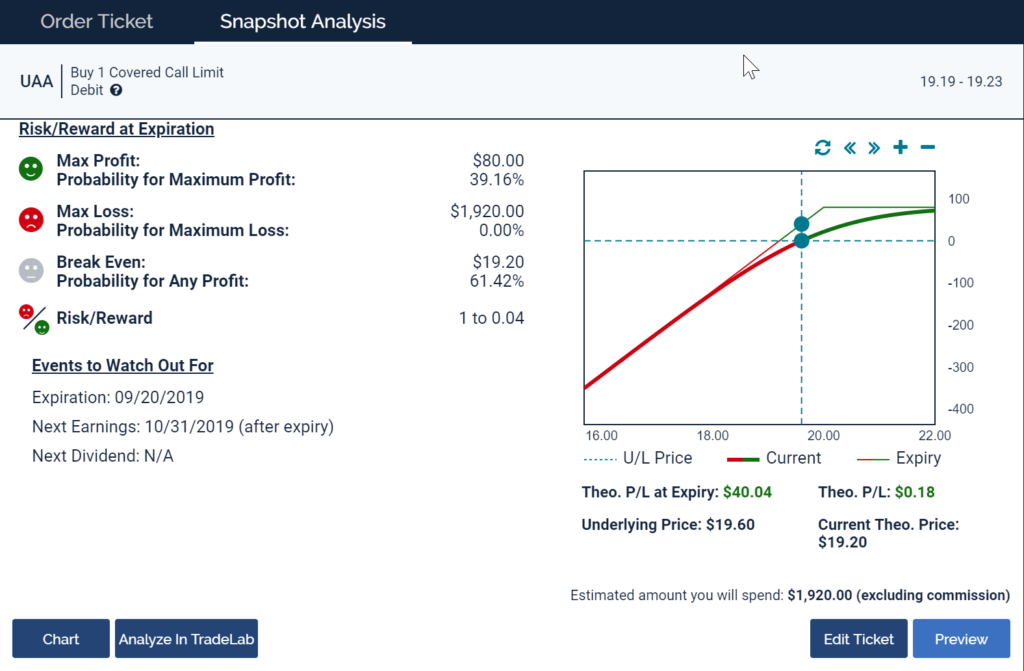Open the Debit help question-mark icon
The width and height of the screenshot is (1024, 671).
tap(116, 90)
